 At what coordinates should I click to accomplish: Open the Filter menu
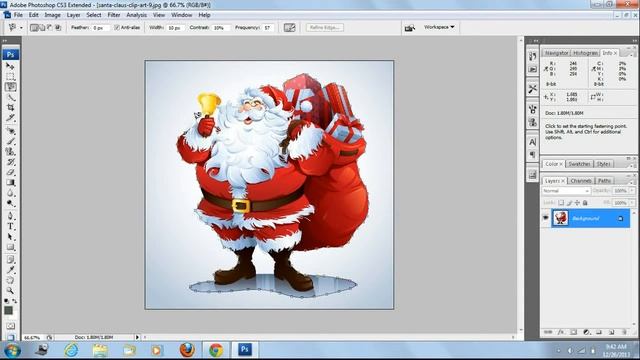[x=114, y=15]
